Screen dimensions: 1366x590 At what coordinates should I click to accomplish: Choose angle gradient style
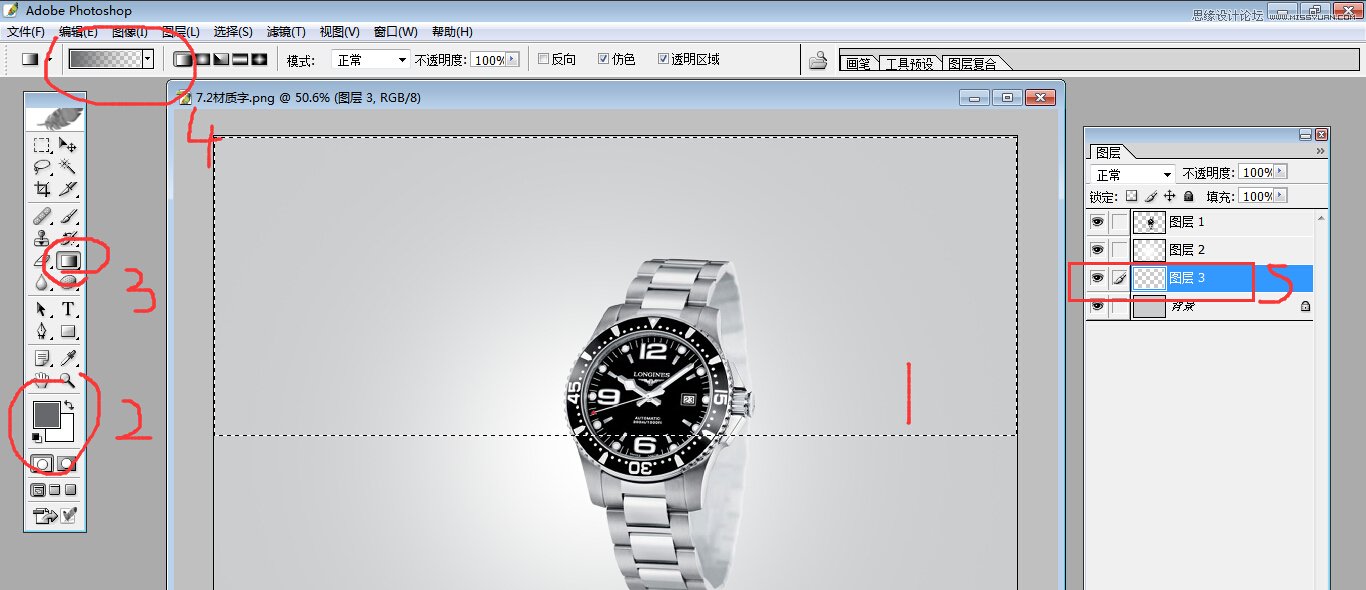pos(221,59)
